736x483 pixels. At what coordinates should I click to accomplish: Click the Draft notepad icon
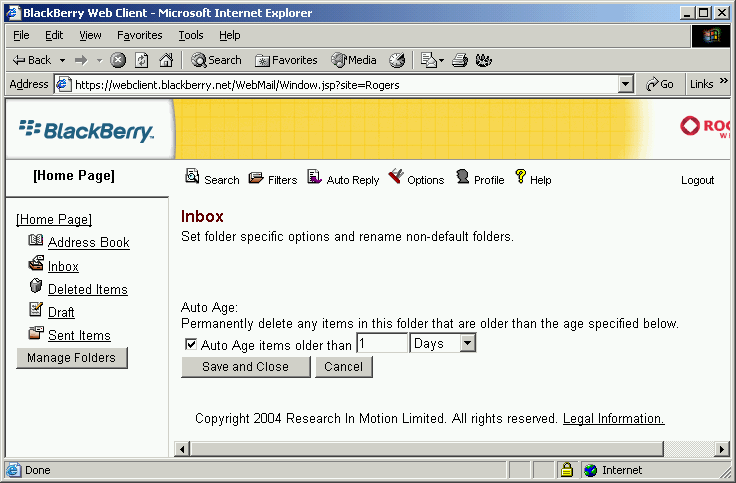(x=36, y=309)
